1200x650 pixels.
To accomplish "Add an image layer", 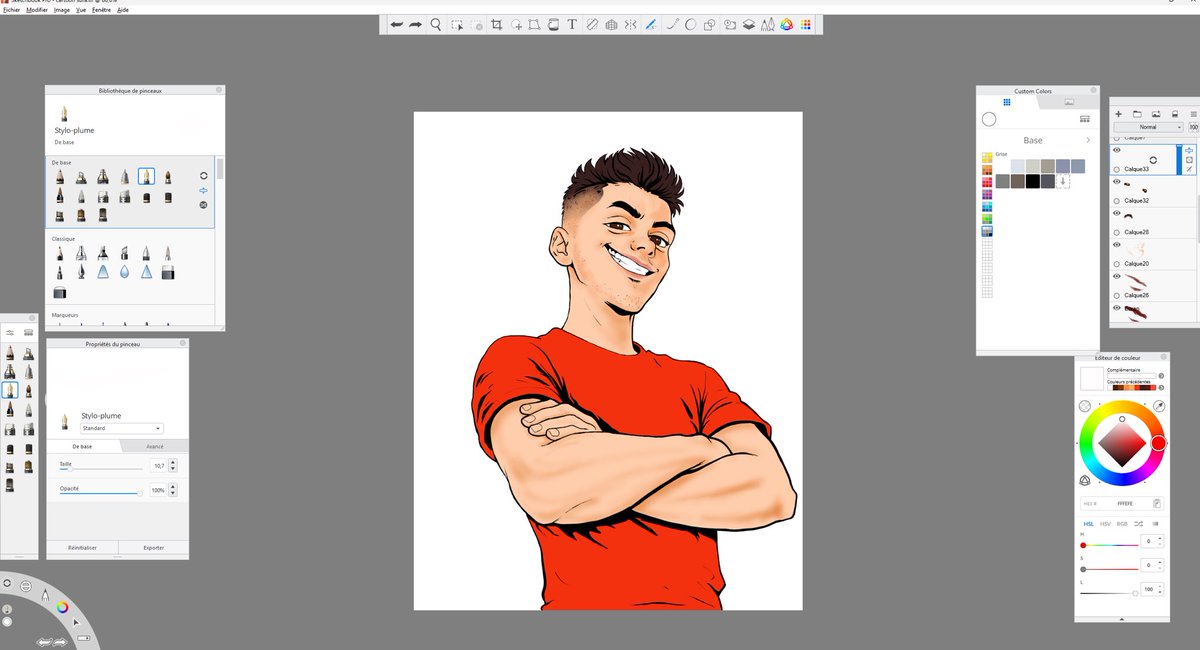I will tap(1156, 114).
